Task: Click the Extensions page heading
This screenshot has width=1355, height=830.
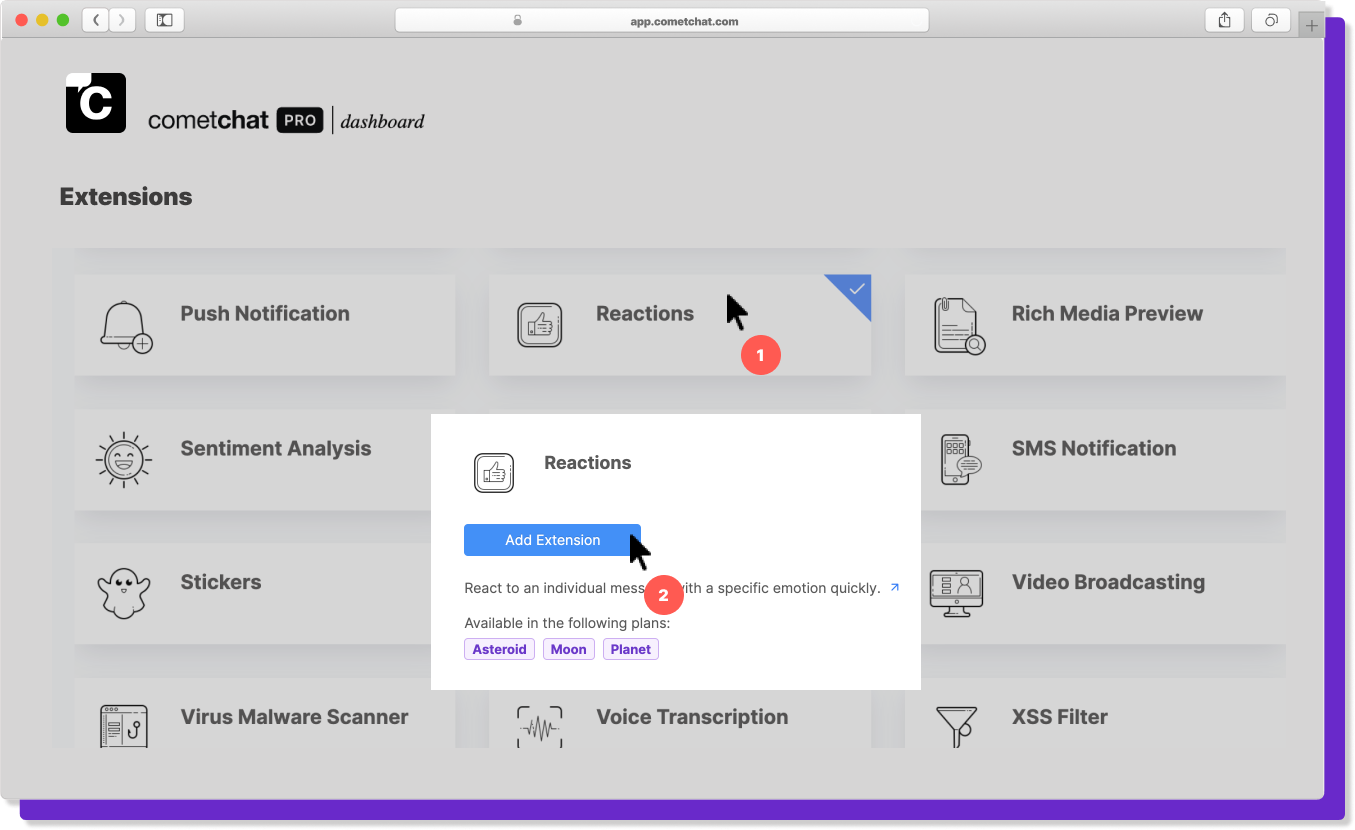Action: click(126, 197)
